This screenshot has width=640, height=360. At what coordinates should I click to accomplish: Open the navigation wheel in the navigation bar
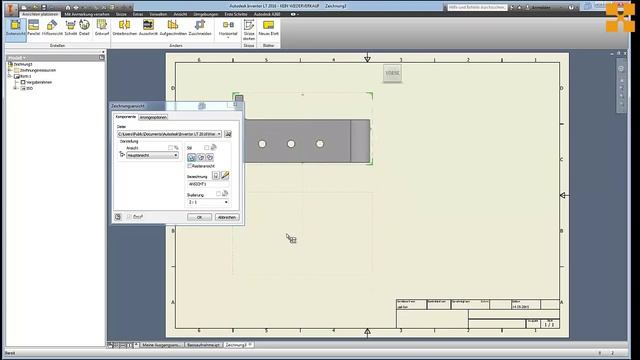[621, 69]
